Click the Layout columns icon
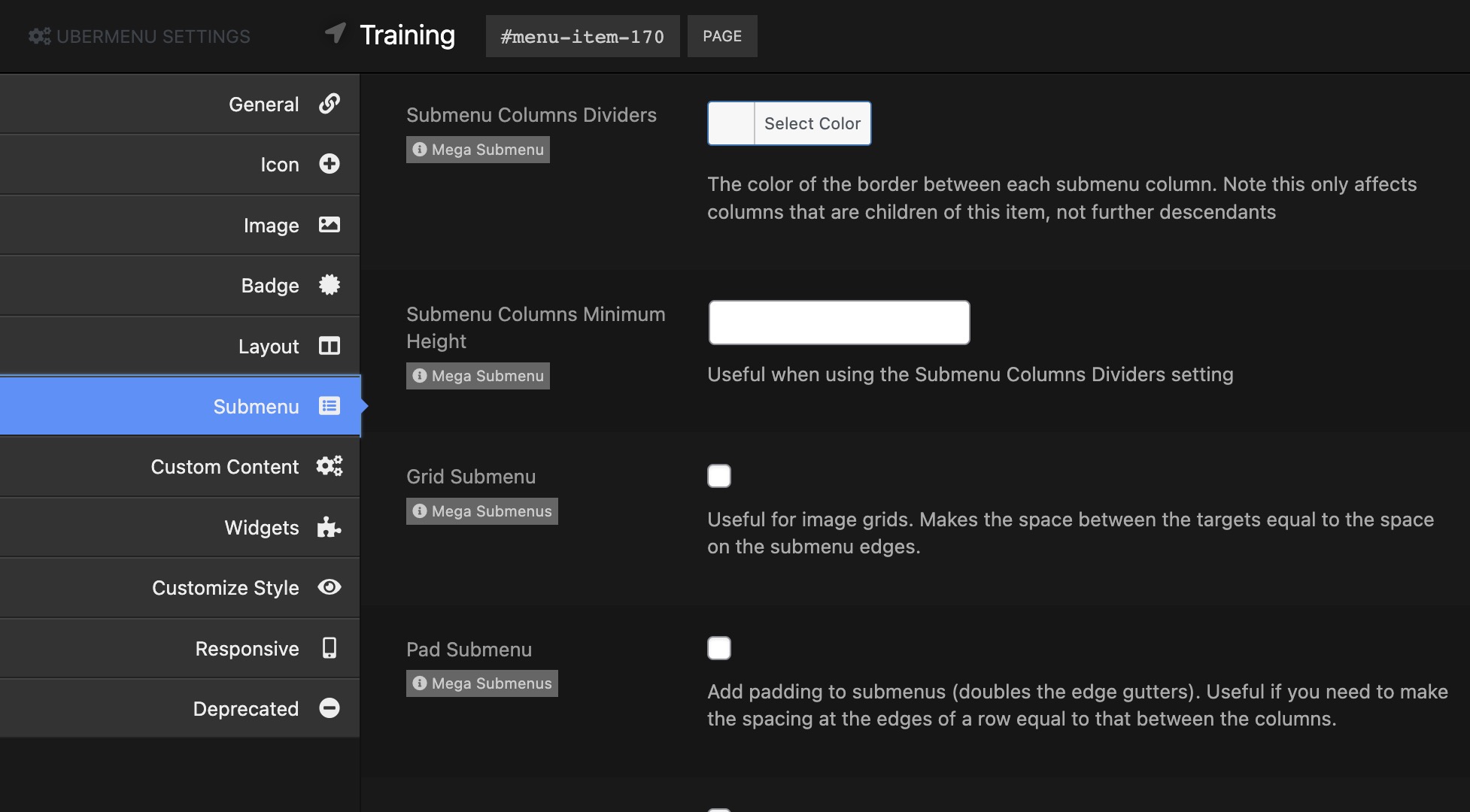Image resolution: width=1470 pixels, height=812 pixels. [x=329, y=346]
